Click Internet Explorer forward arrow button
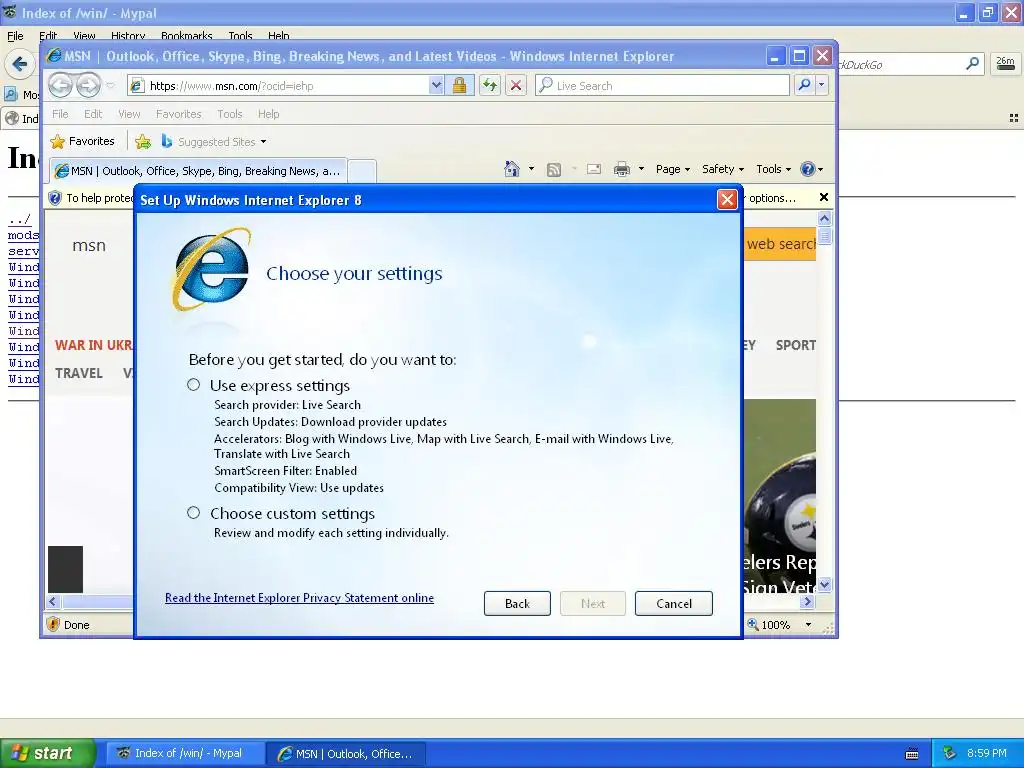This screenshot has width=1024, height=768. tap(88, 85)
